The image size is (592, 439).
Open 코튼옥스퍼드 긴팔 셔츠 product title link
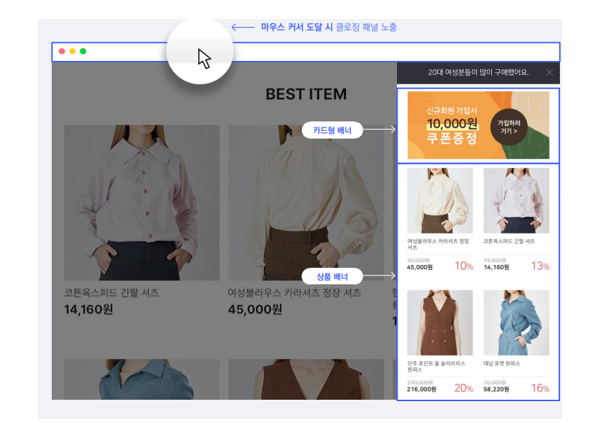[x=111, y=293]
